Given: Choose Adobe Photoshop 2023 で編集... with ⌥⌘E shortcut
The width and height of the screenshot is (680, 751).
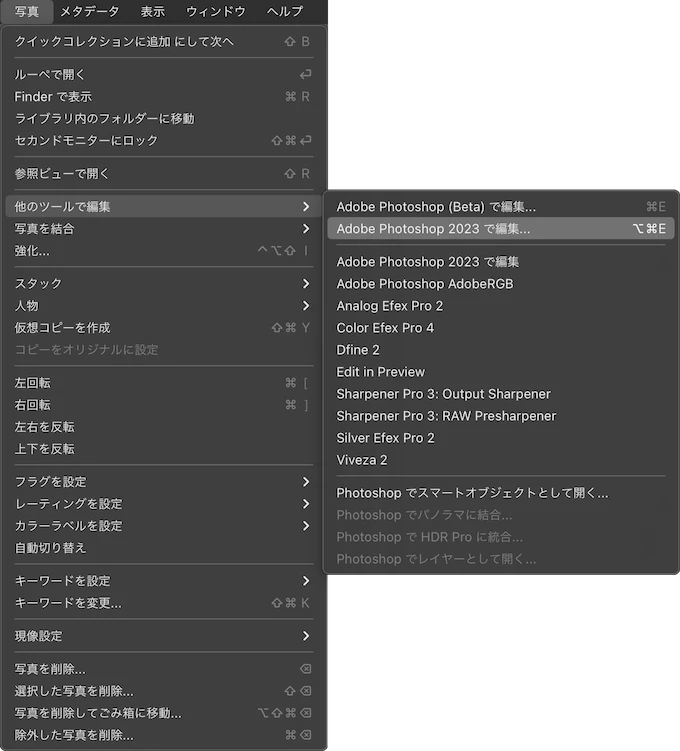Looking at the screenshot, I should point(501,228).
